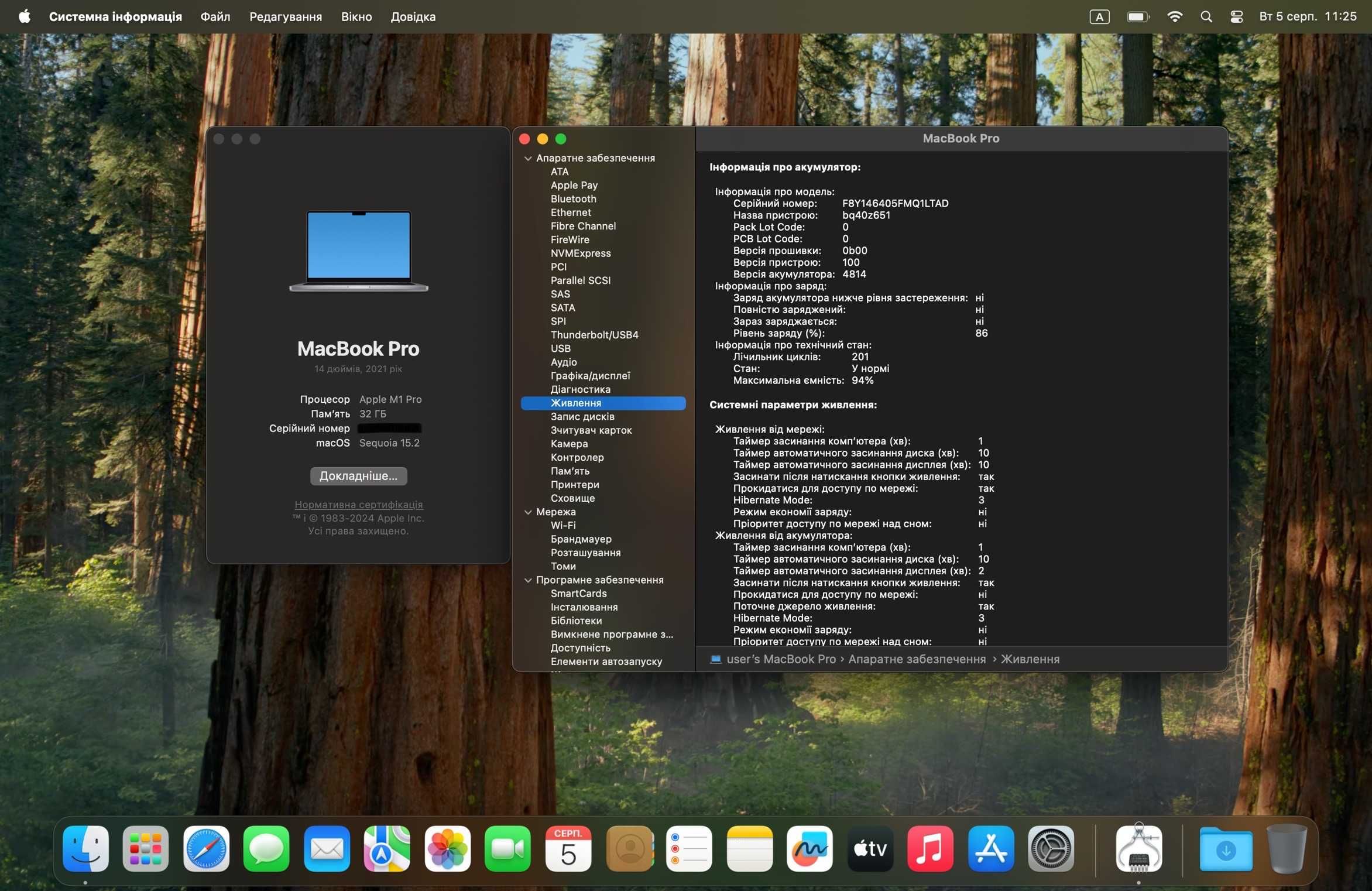The height and width of the screenshot is (891, 1372).
Task: Open Downloads folder in the Dock
Action: click(1226, 848)
